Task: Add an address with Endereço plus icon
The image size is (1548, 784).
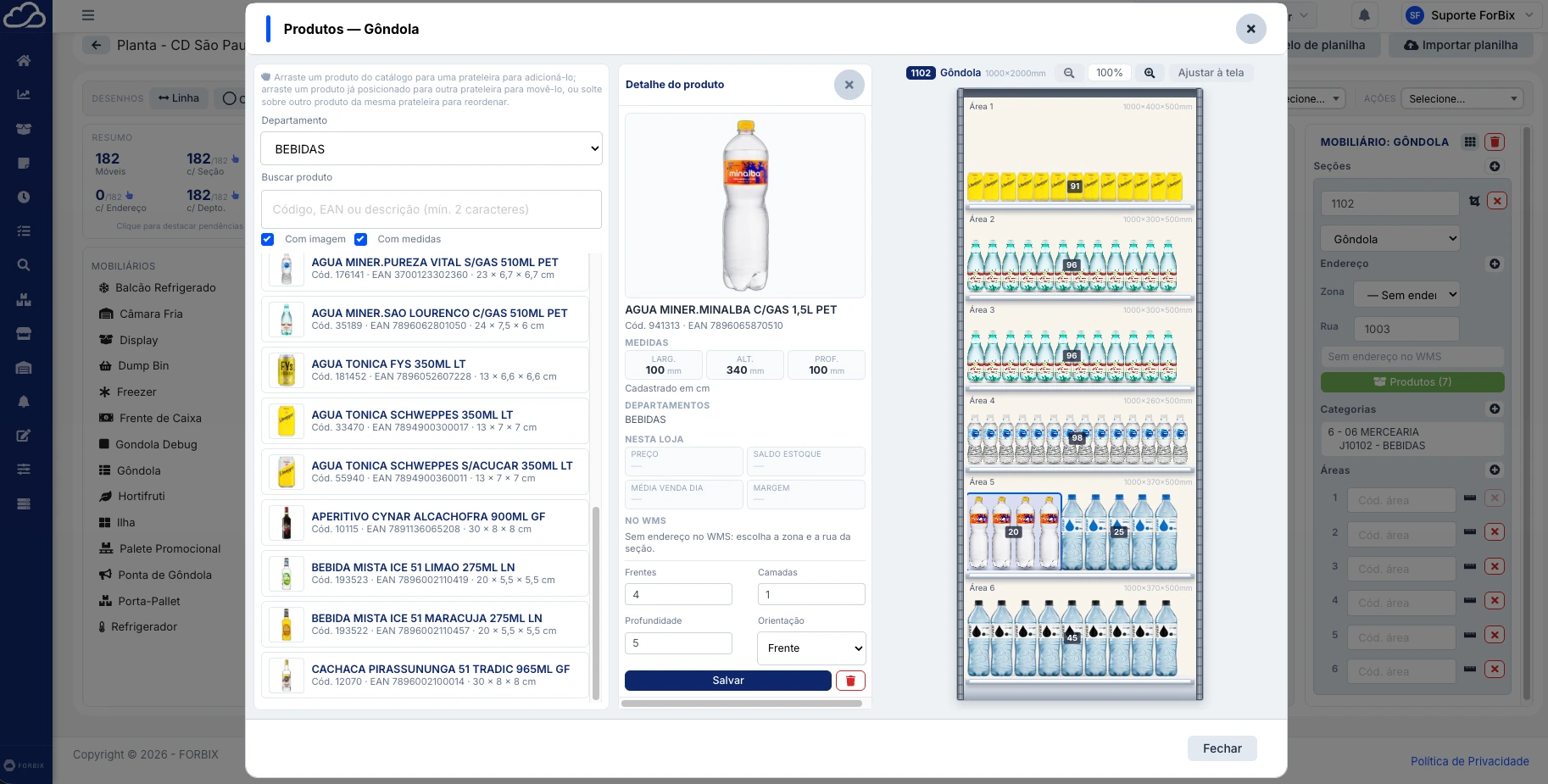Action: [1495, 264]
